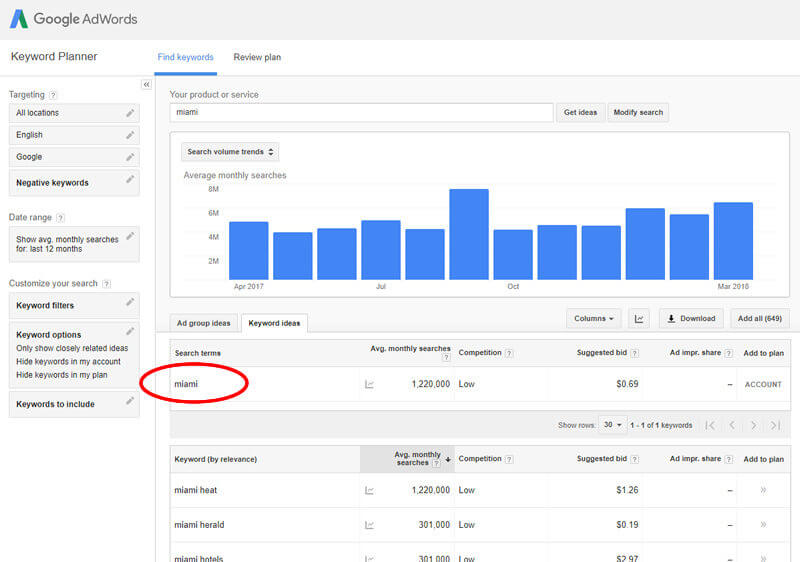Viewport: 800px width, 562px height.
Task: Click the Add all (649) button
Action: (x=759, y=318)
